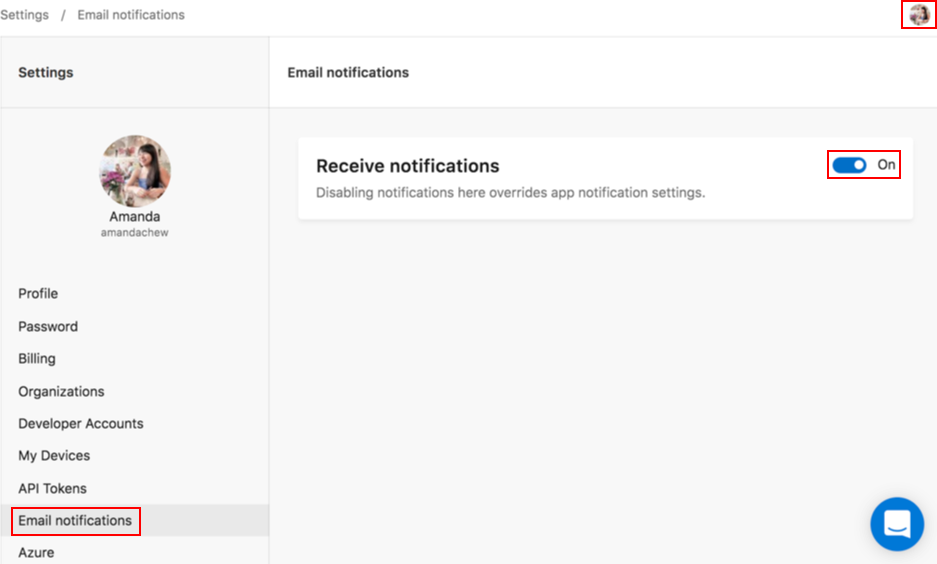Viewport: 937px width, 564px height.
Task: Open the Profile settings page
Action: [38, 293]
